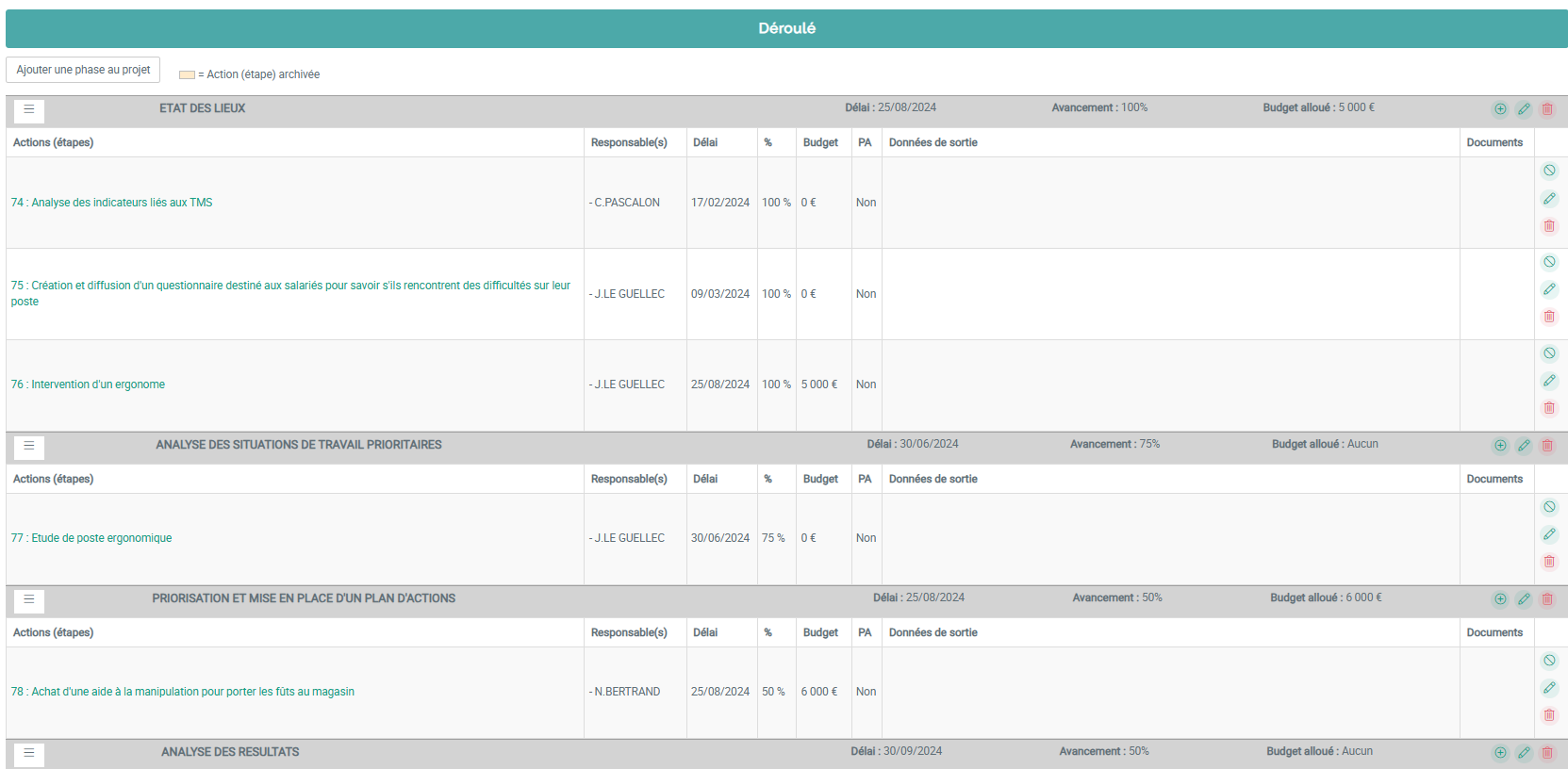Image resolution: width=1568 pixels, height=769 pixels.
Task: Archive action 74 Analyse des indicateurs
Action: click(1549, 171)
